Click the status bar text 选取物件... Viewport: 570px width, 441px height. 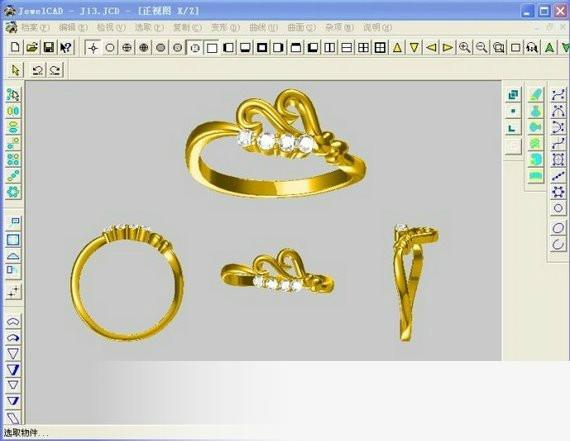pos(25,433)
